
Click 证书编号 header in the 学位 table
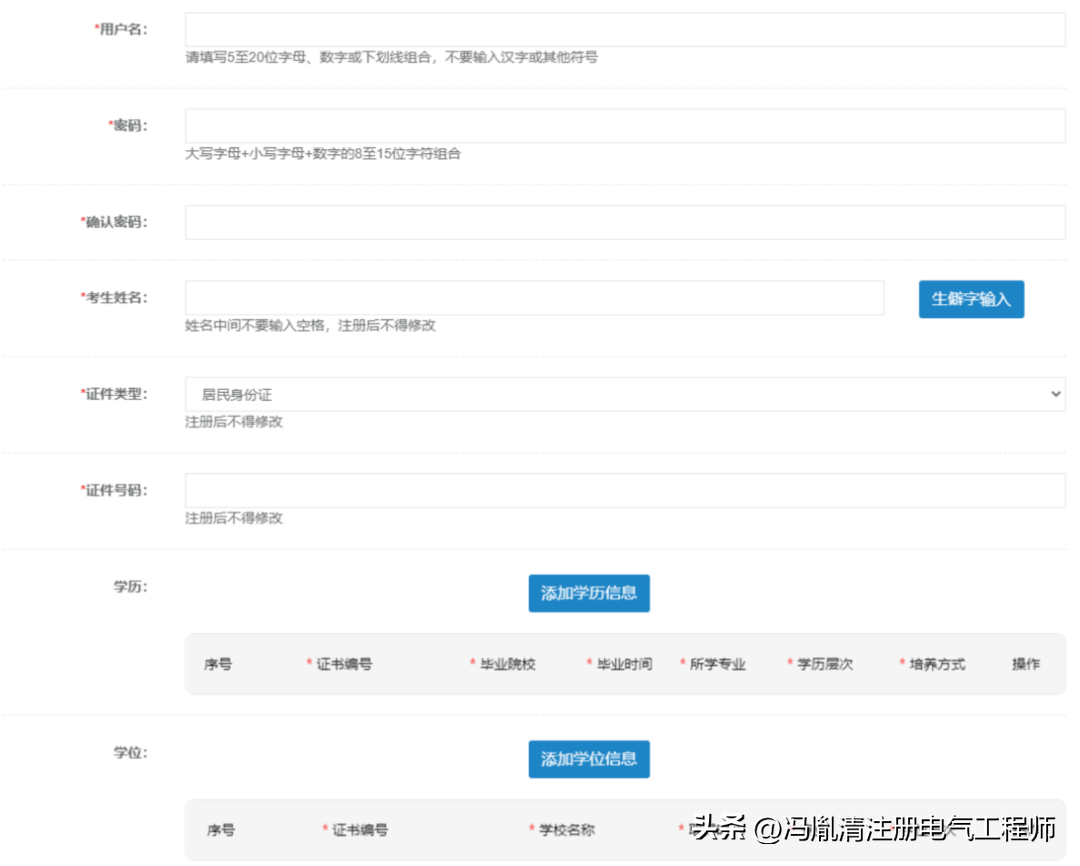click(360, 830)
